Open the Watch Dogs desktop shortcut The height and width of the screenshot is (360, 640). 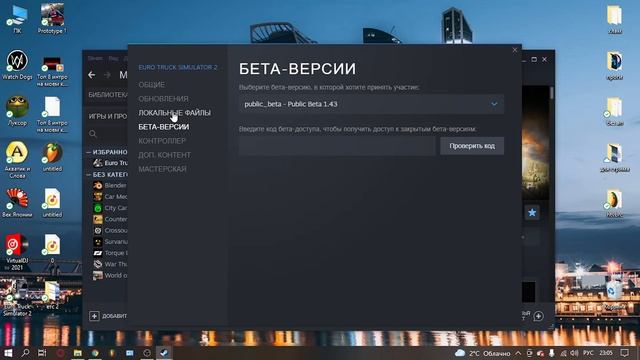(17, 65)
